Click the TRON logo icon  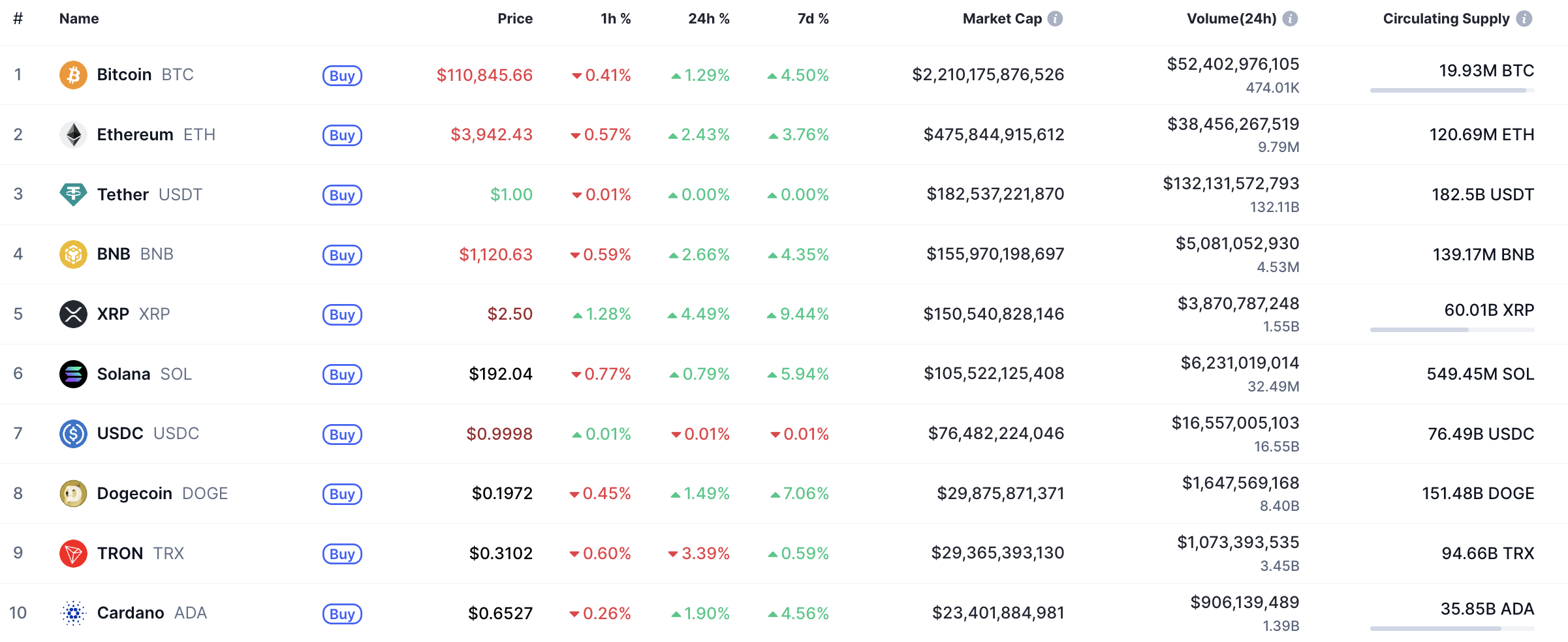[x=73, y=553]
